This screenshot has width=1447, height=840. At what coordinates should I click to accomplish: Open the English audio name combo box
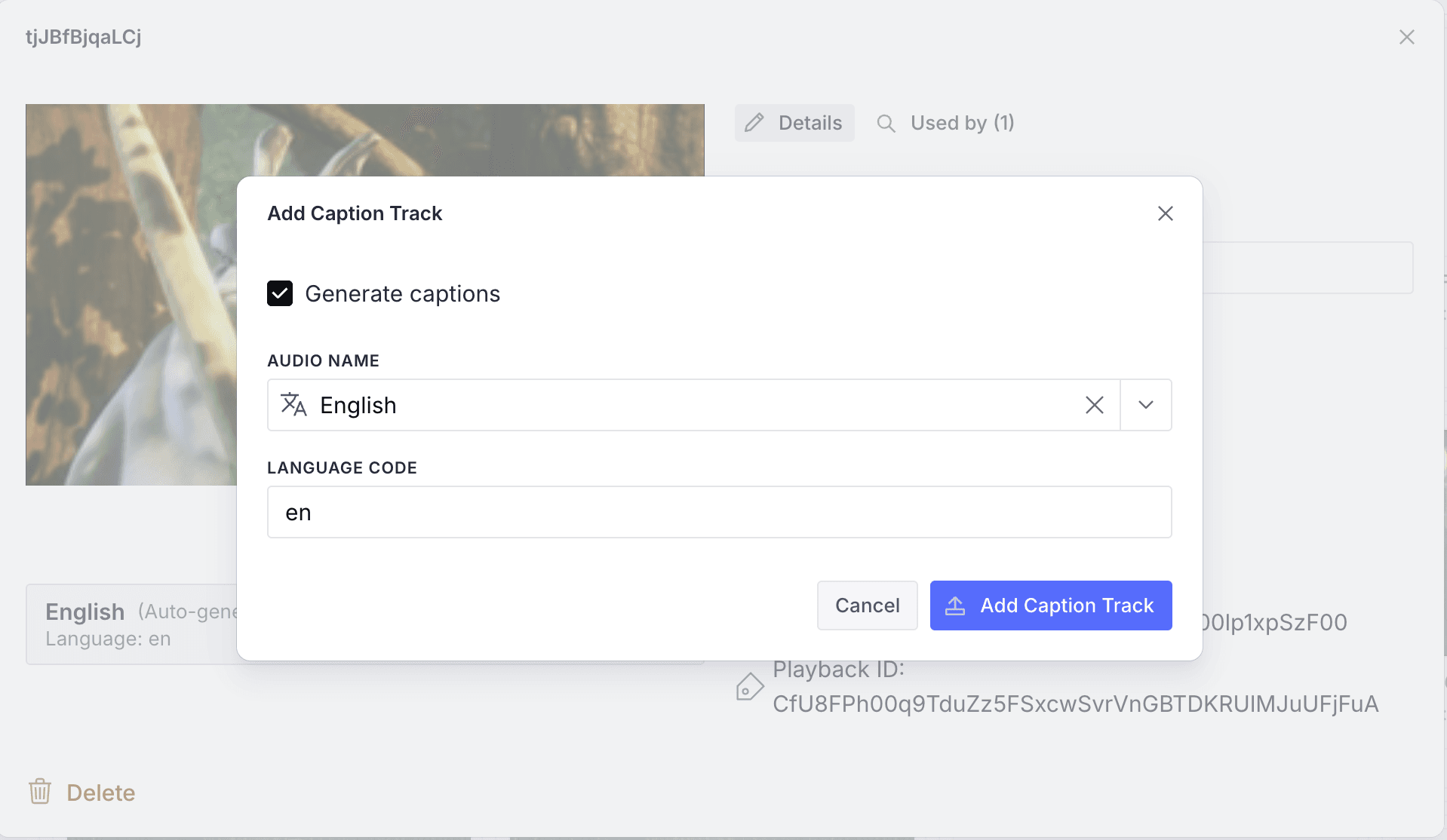click(x=679, y=405)
